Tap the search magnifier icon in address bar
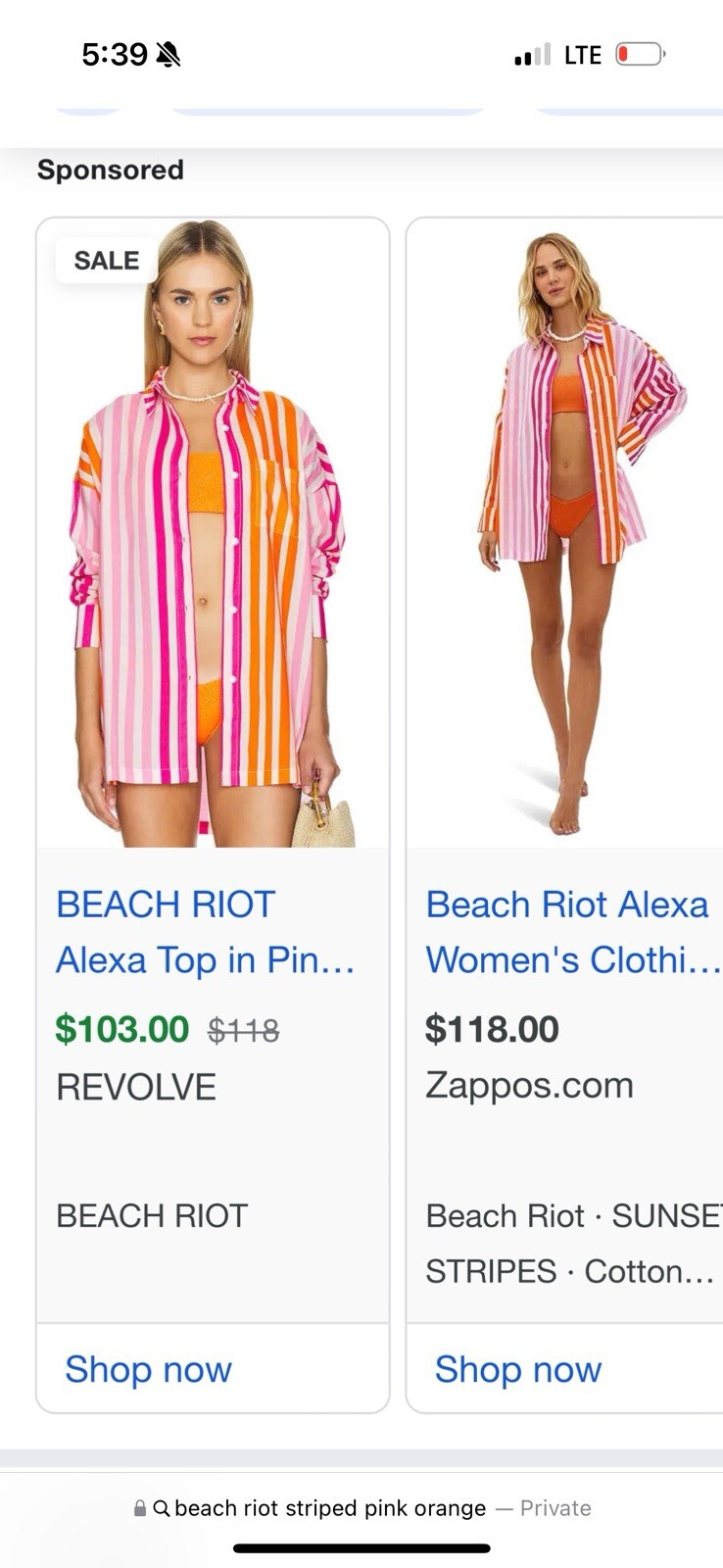Screen dimensions: 723x1568 (x=162, y=1508)
